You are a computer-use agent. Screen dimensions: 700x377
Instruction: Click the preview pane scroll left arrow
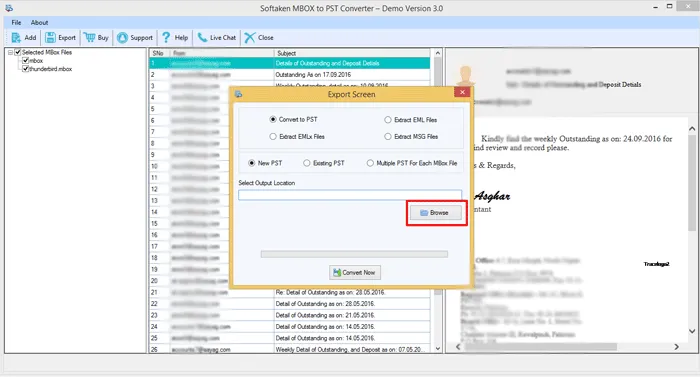tap(458, 347)
